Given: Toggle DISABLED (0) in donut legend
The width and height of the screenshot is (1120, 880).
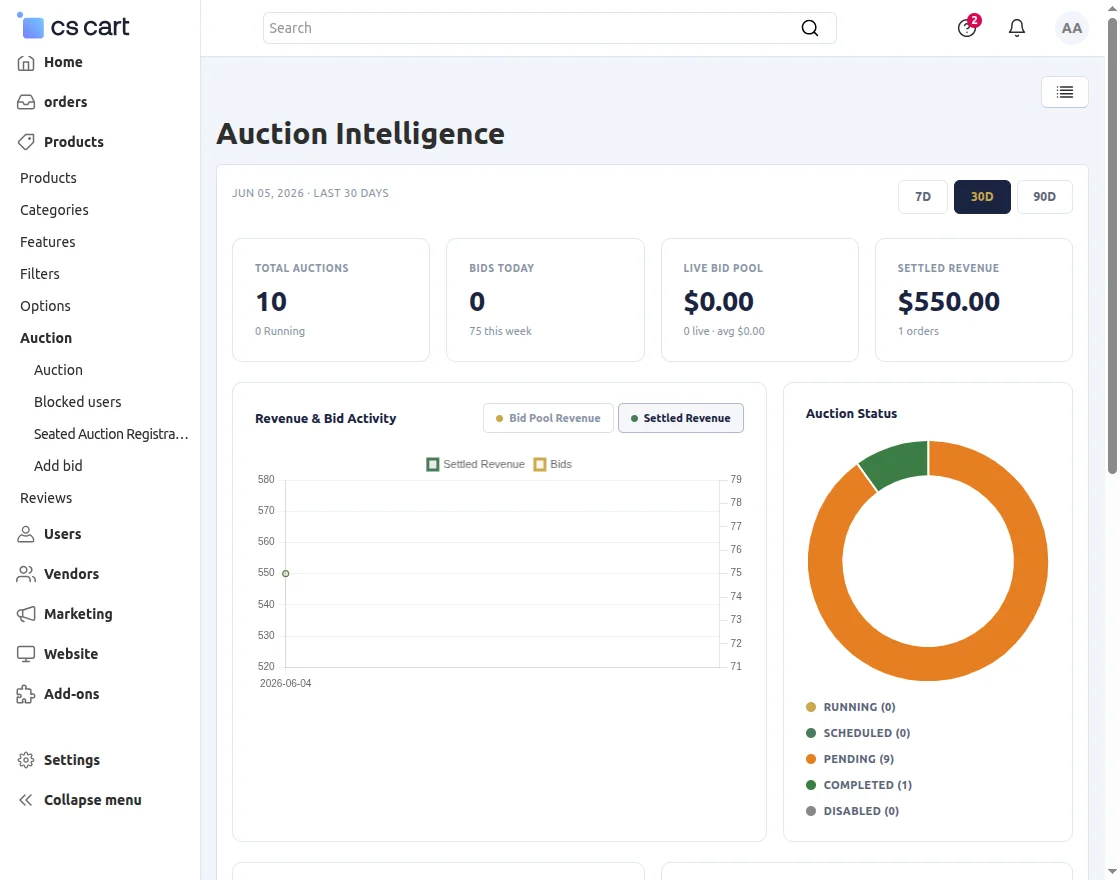Looking at the screenshot, I should point(852,811).
